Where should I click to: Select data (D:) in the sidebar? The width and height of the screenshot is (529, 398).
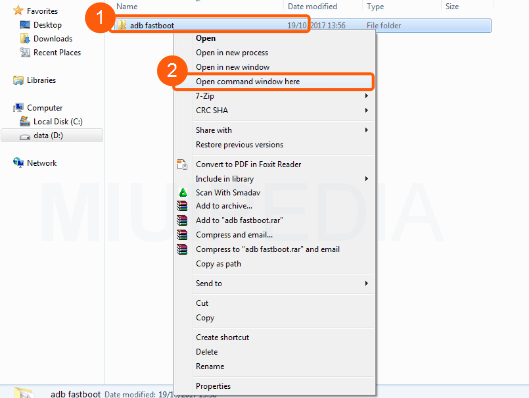click(x=48, y=136)
